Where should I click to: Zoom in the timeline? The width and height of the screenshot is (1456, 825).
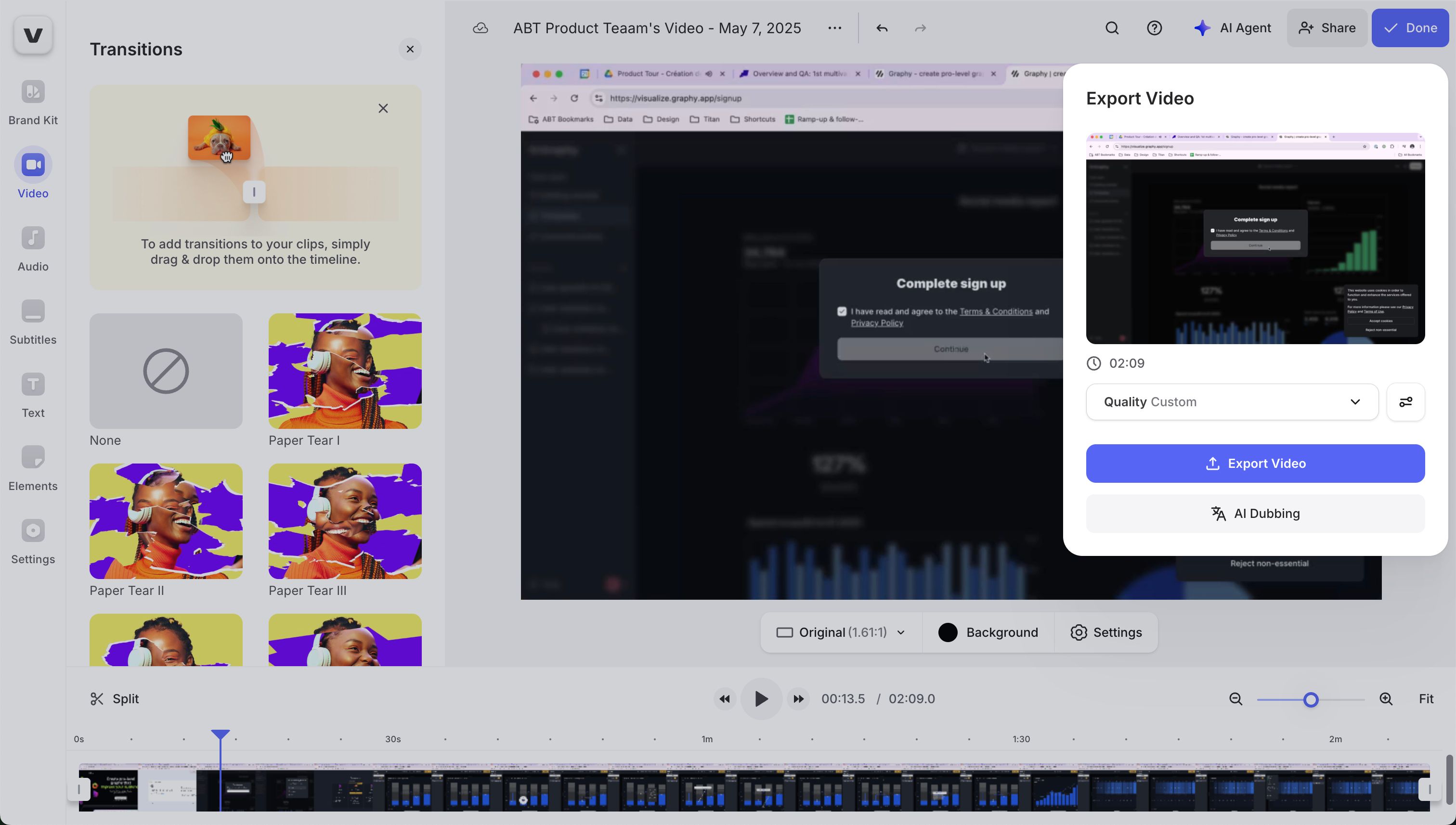tap(1386, 699)
